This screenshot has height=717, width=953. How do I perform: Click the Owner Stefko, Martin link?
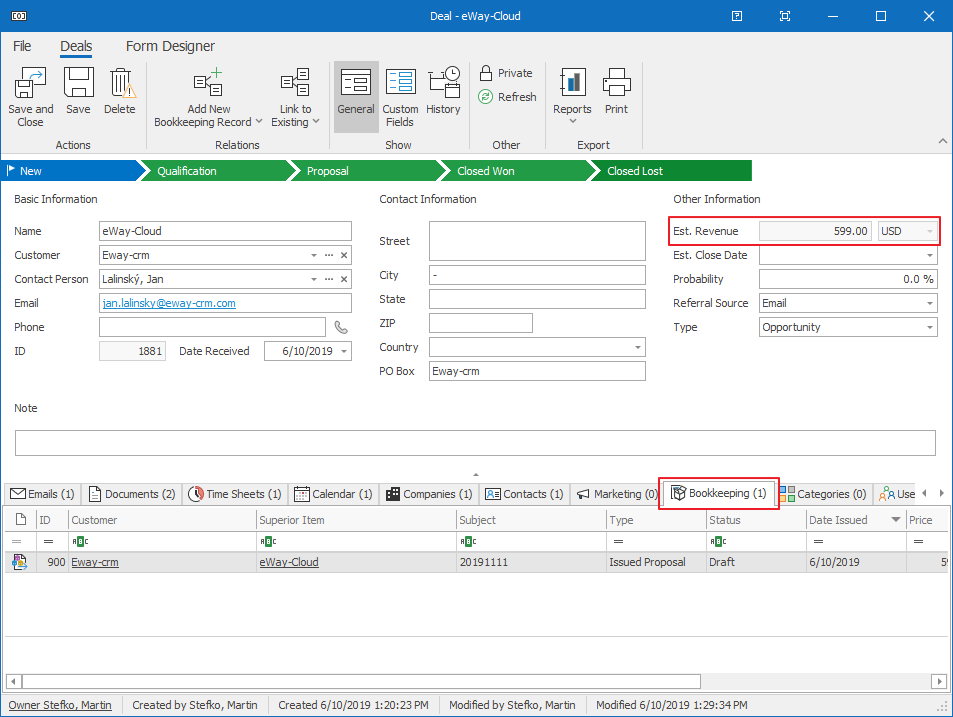click(60, 705)
